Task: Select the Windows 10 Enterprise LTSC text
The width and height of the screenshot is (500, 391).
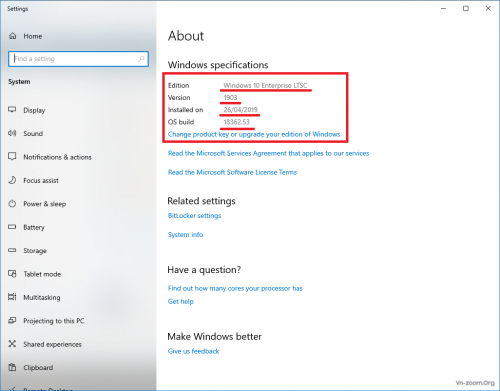Action: click(265, 85)
